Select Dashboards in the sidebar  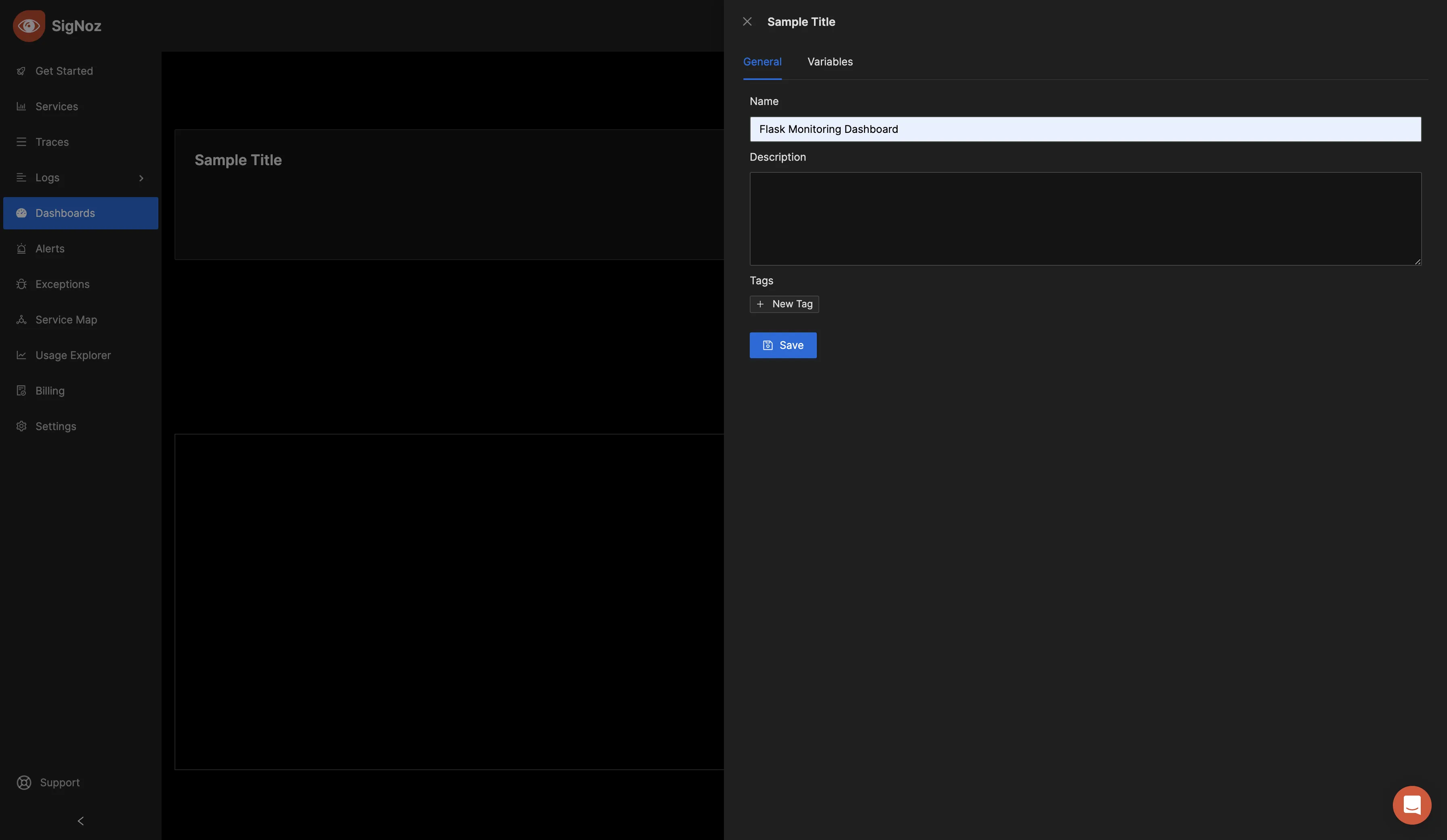coord(80,213)
